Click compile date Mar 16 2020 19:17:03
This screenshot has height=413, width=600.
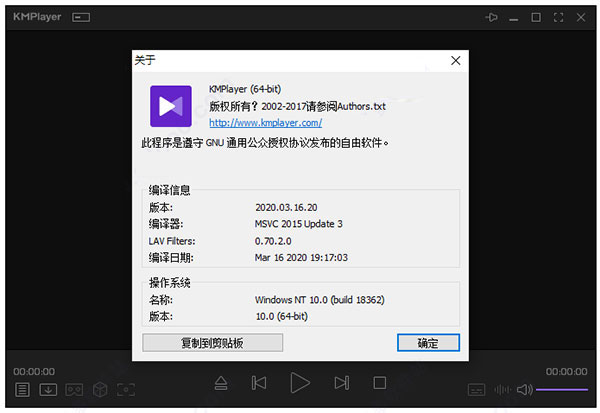[301, 258]
